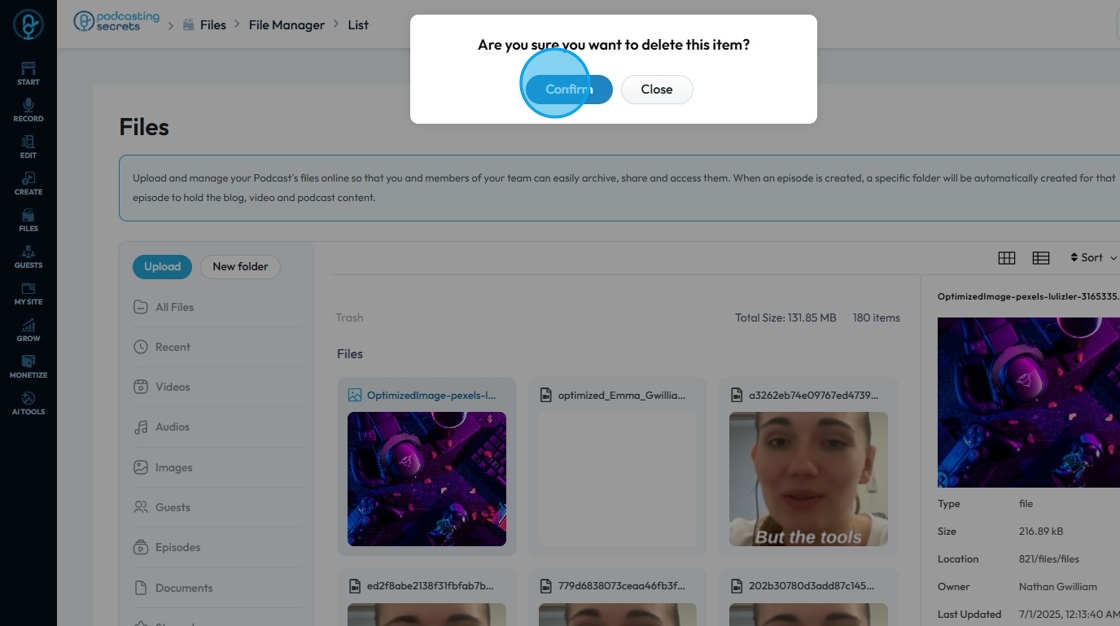Click the video icon beside a3262eb74e09767ed4739

(x=736, y=395)
